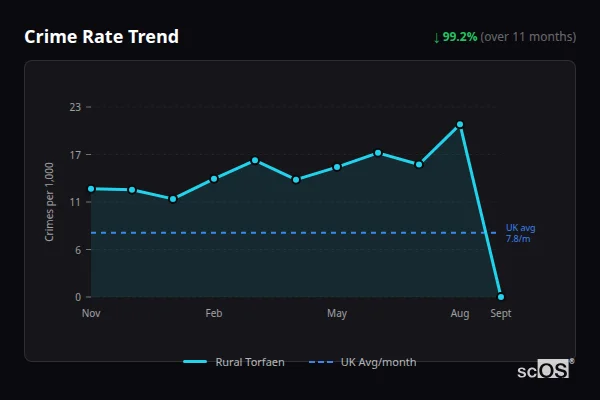Click the green 99.2% decrease value

[x=460, y=37]
